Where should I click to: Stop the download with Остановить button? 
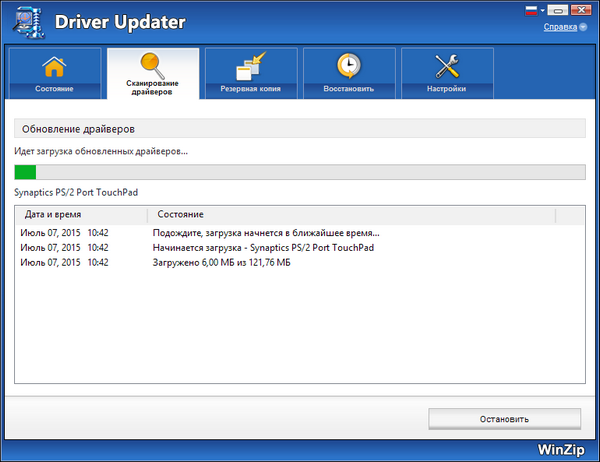[504, 419]
